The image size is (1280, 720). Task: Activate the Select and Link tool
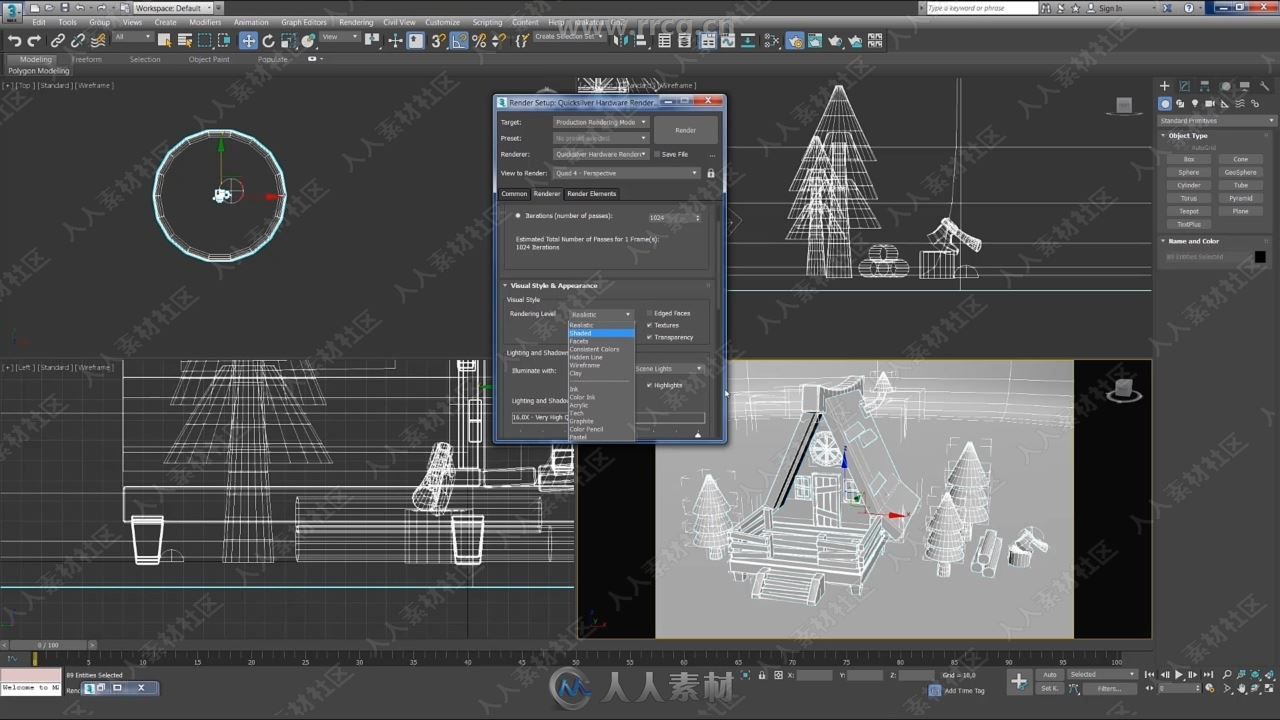[x=58, y=41]
